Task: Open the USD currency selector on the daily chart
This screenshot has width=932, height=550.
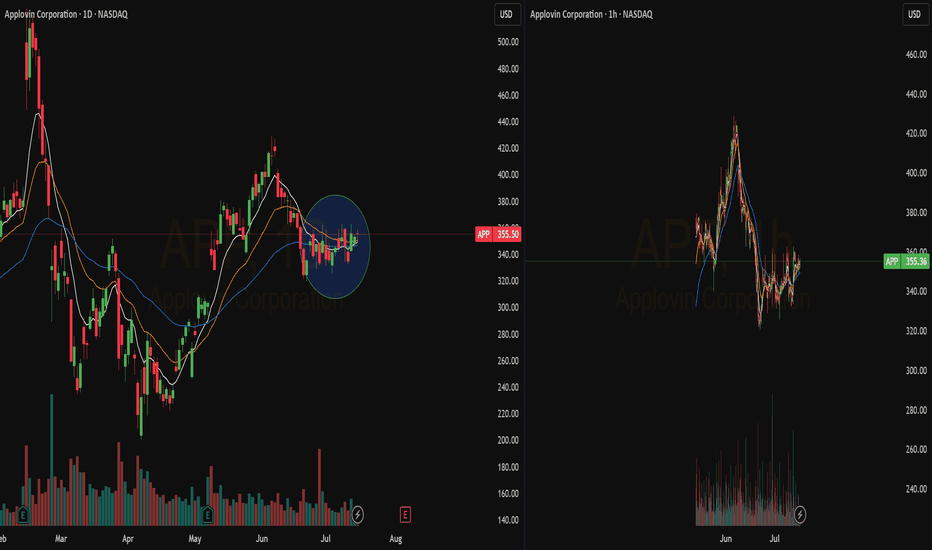Action: click(506, 14)
